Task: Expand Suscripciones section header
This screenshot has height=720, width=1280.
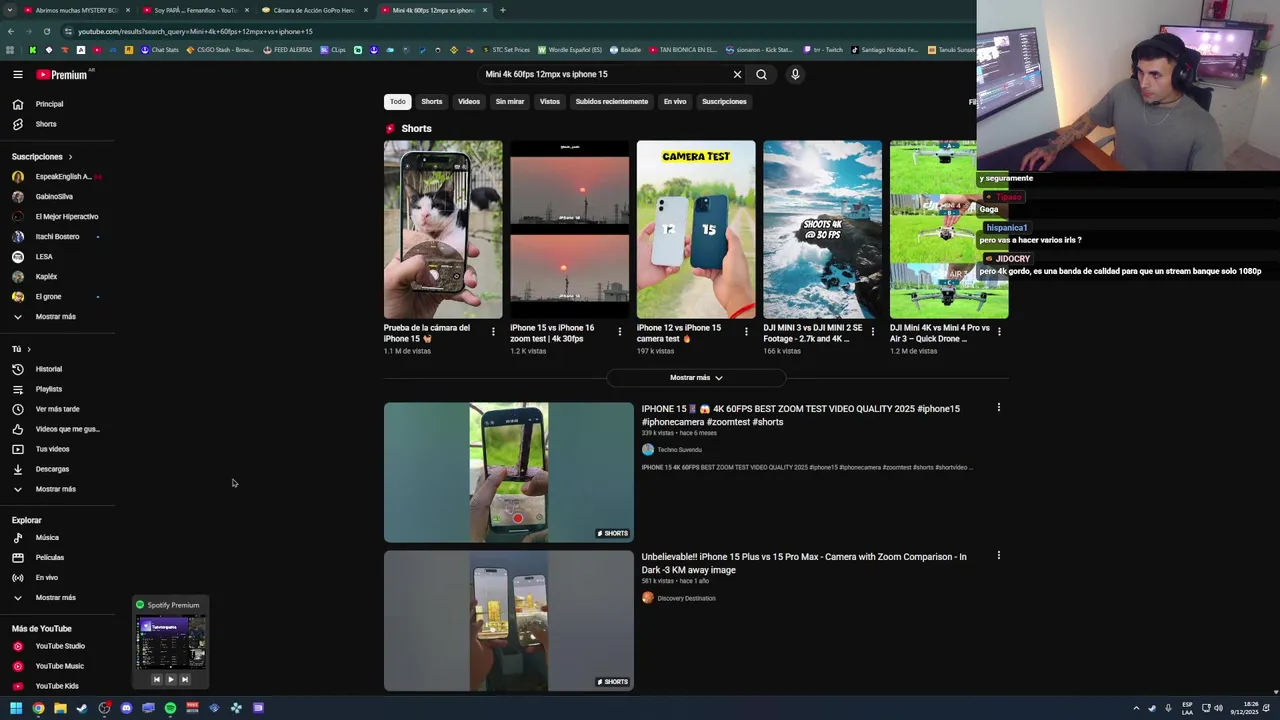Action: (x=42, y=157)
